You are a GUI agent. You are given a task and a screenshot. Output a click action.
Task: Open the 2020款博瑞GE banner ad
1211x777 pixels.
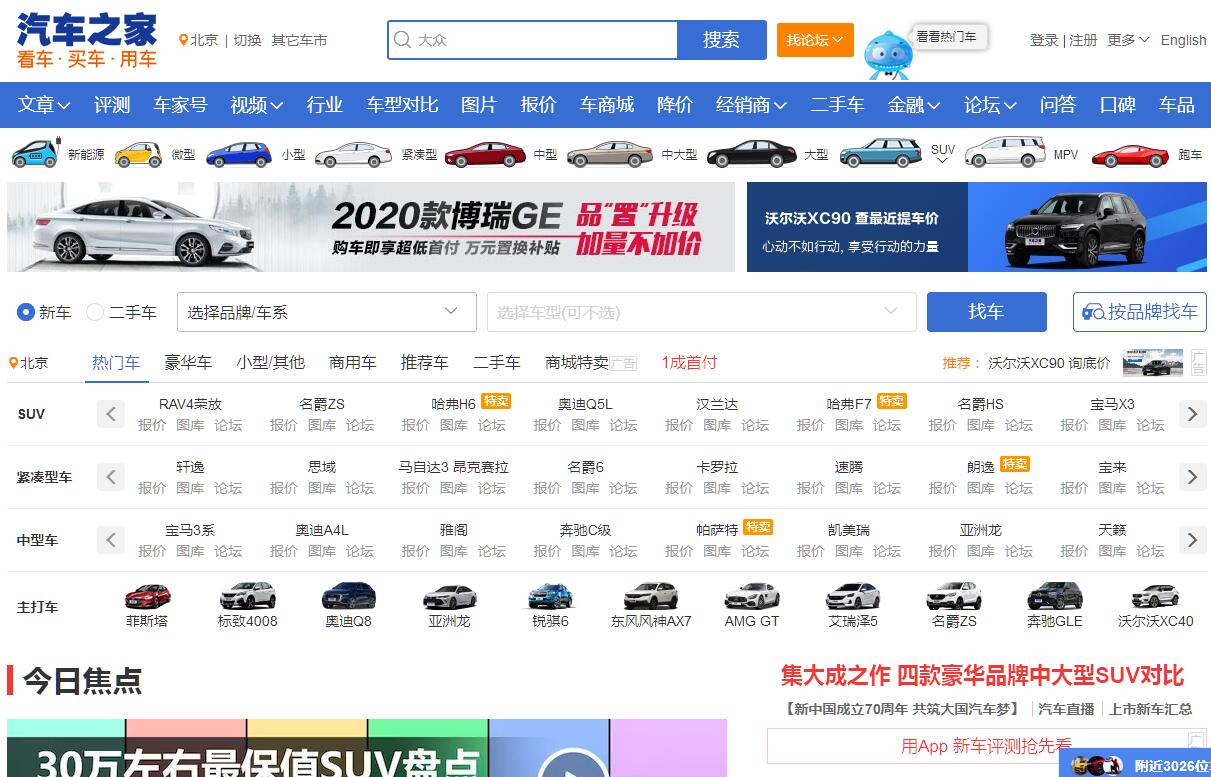(370, 227)
